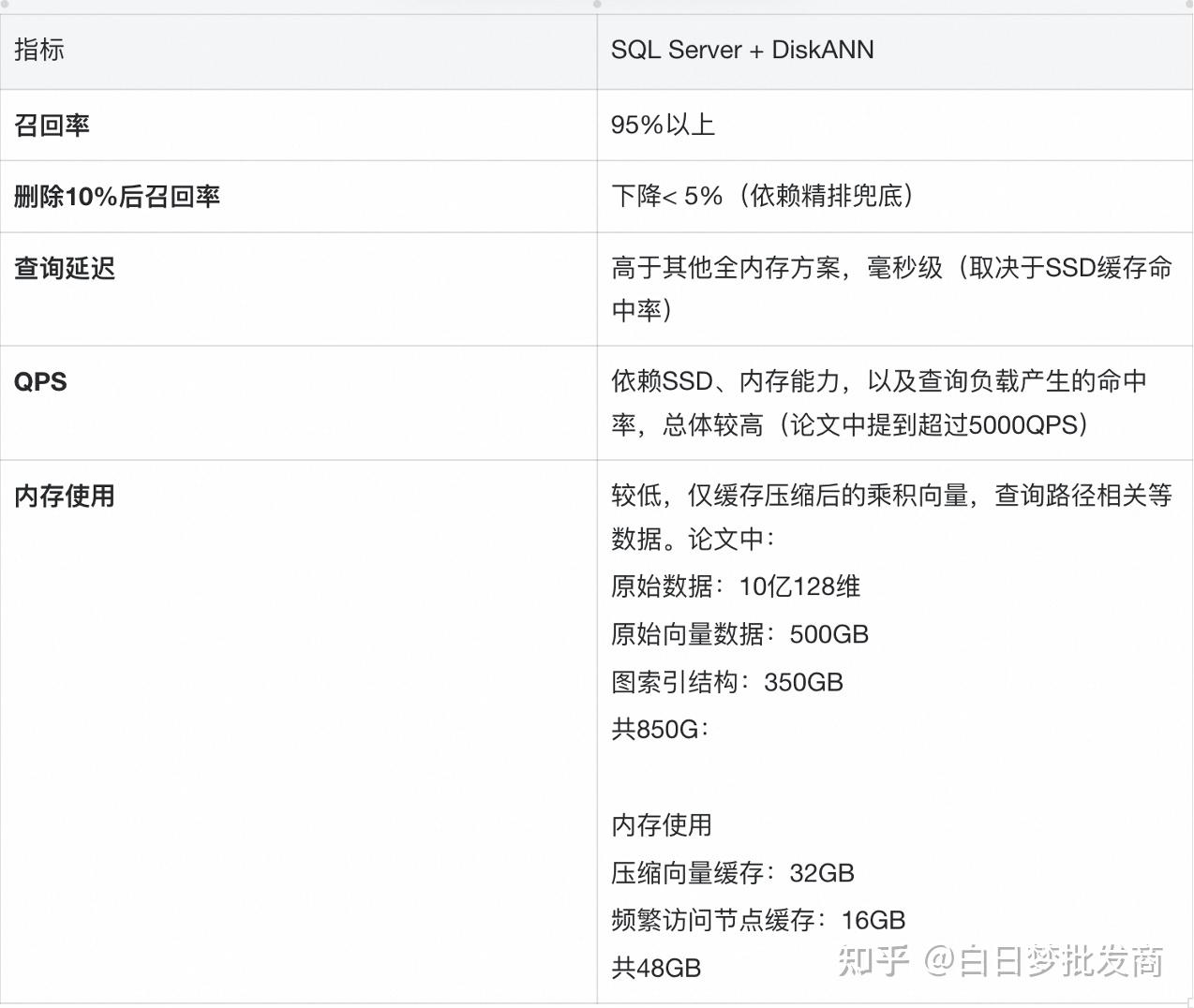The image size is (1194, 1008).
Task: Select the 共850G text
Action: [655, 730]
